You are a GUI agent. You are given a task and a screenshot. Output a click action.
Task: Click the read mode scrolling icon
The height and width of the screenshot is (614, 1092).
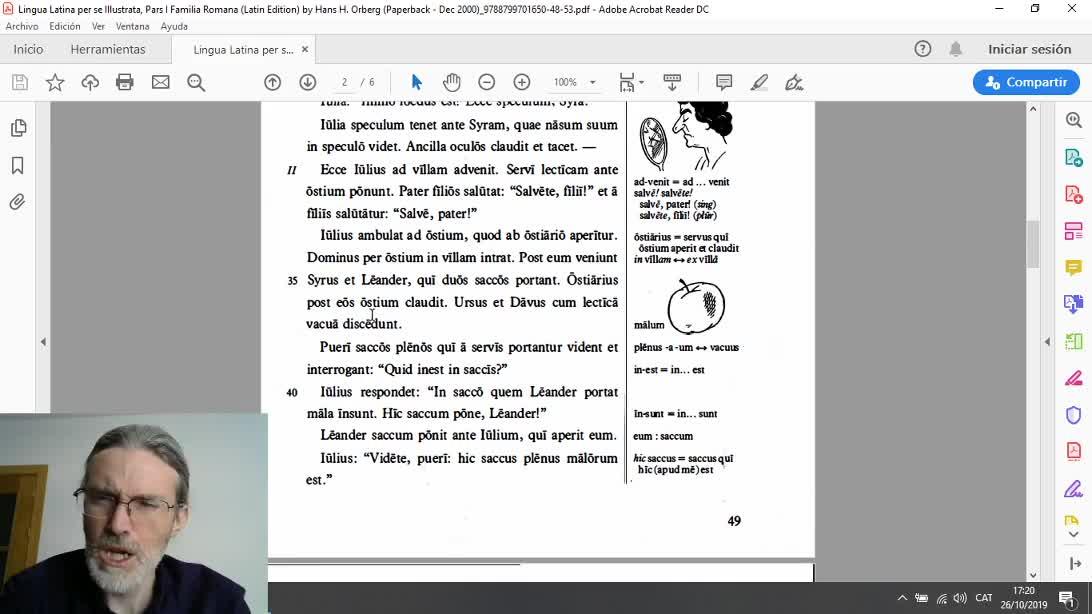(672, 82)
